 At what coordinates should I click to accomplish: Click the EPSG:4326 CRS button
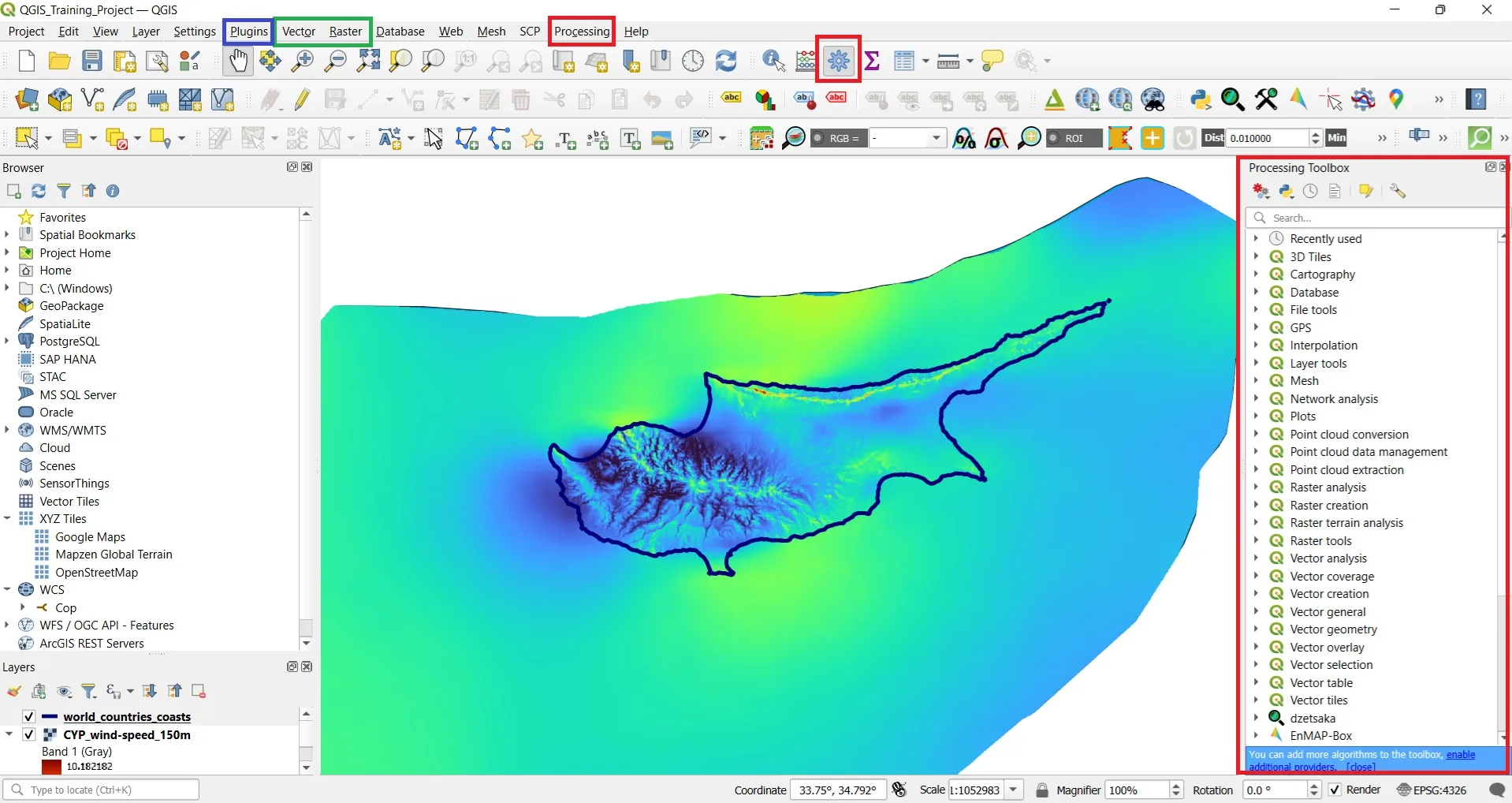click(x=1432, y=790)
